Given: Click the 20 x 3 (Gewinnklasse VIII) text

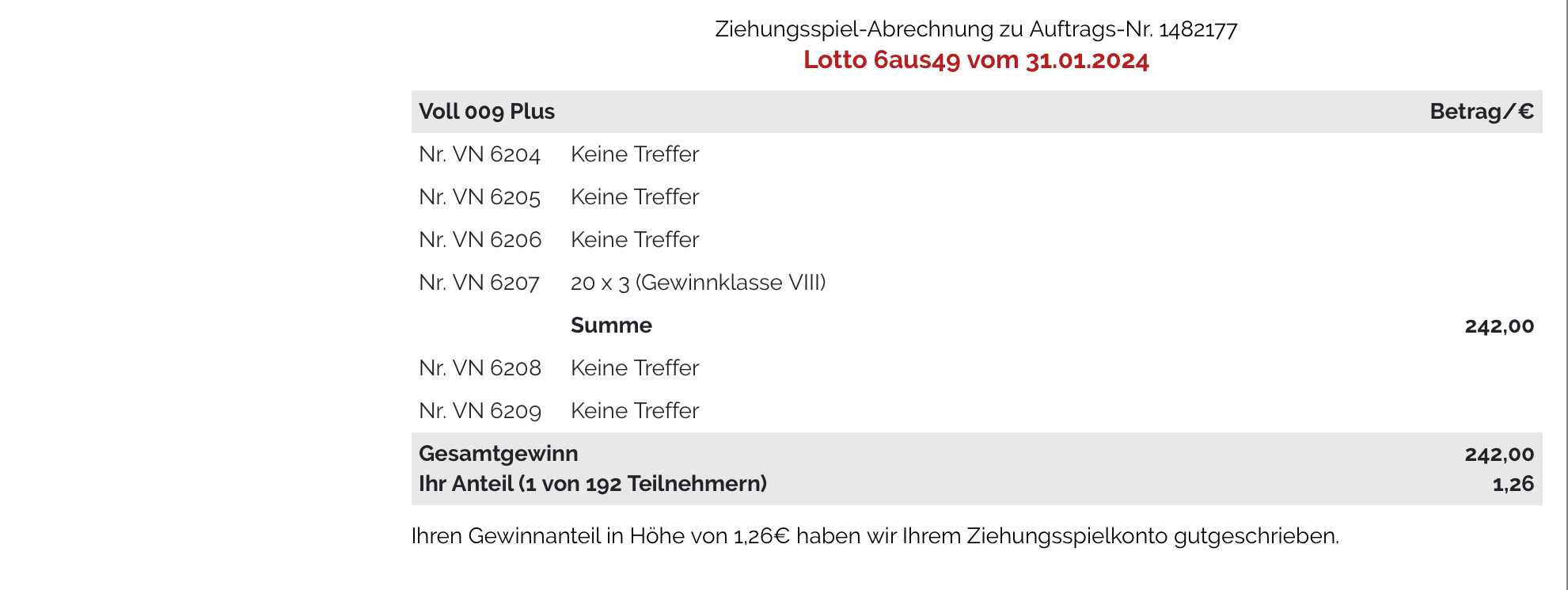Looking at the screenshot, I should 698,283.
